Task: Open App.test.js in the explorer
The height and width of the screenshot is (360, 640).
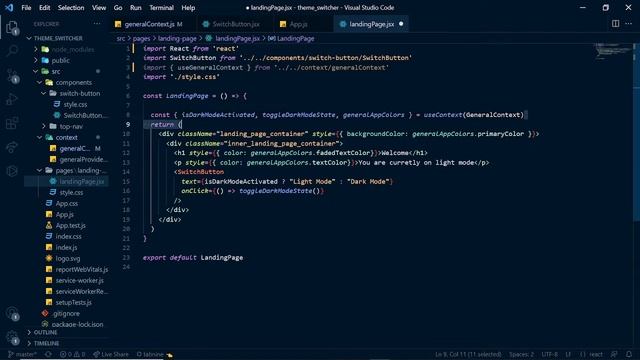Action: (71, 225)
